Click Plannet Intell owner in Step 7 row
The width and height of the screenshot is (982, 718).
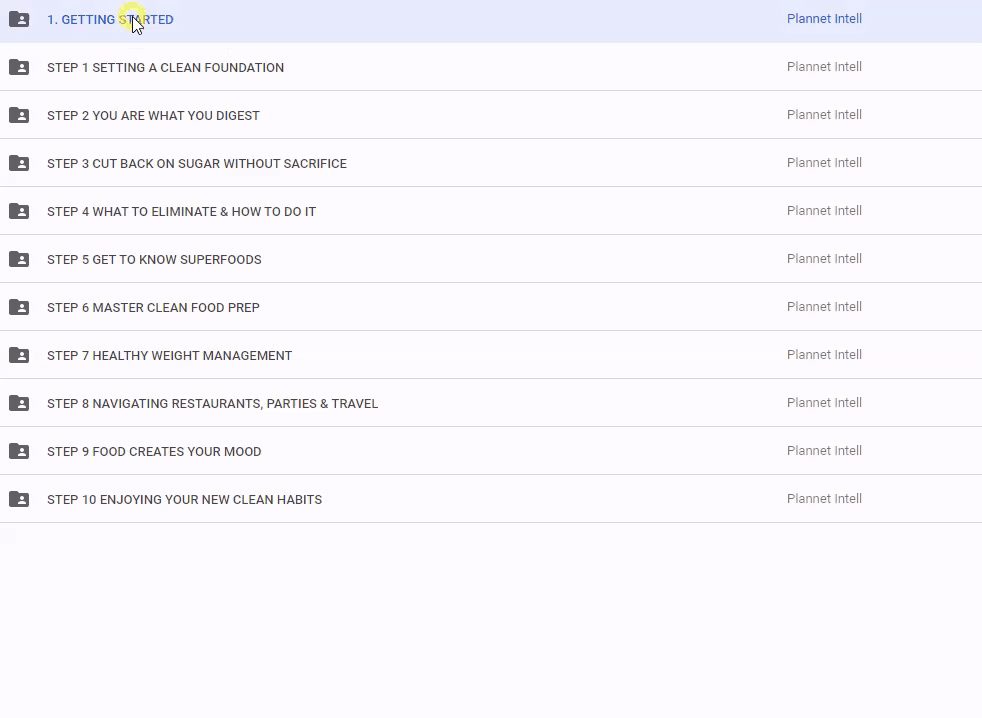[x=824, y=355]
